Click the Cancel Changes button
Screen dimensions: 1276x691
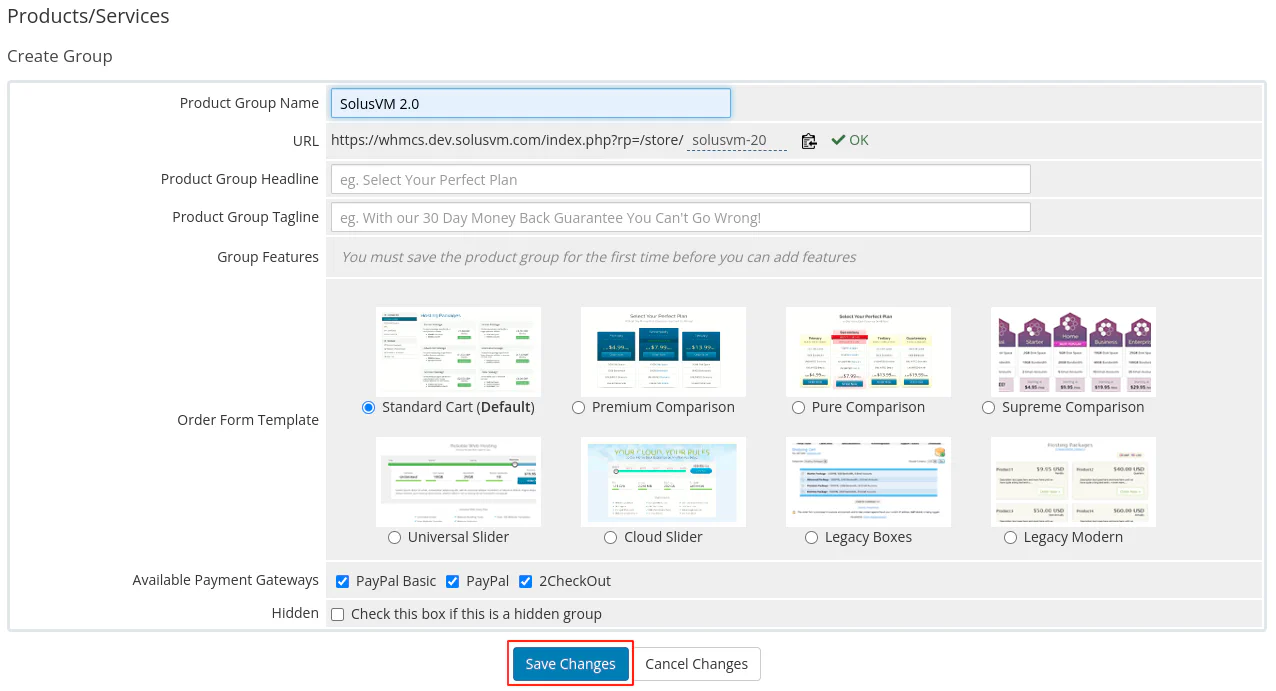[x=697, y=663]
